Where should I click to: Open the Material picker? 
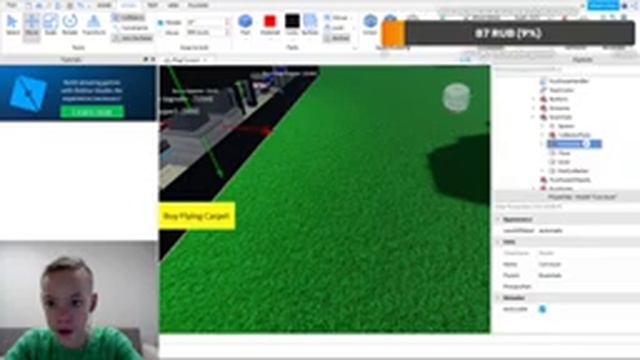point(270,24)
